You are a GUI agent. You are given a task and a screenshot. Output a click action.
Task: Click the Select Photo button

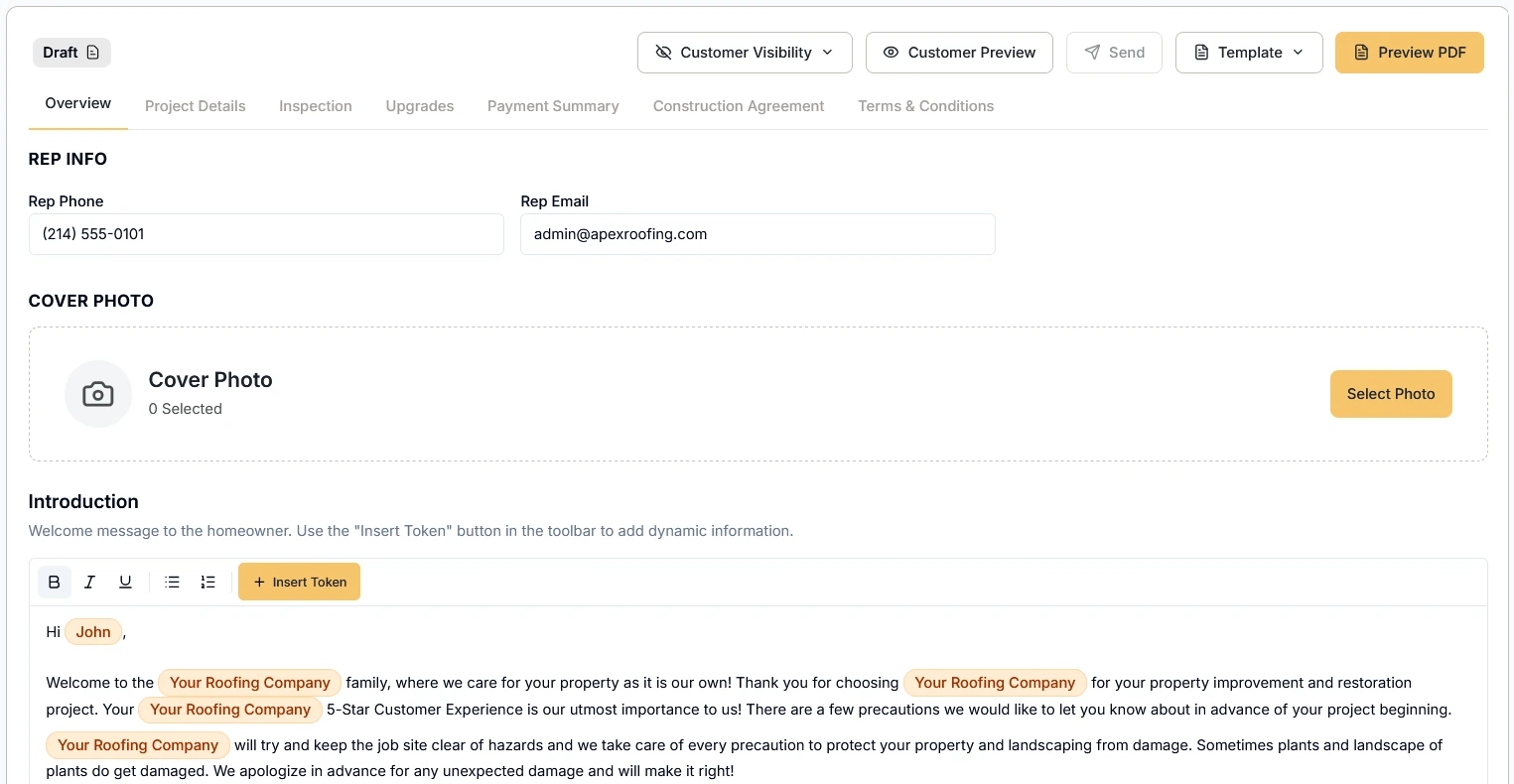1391,394
